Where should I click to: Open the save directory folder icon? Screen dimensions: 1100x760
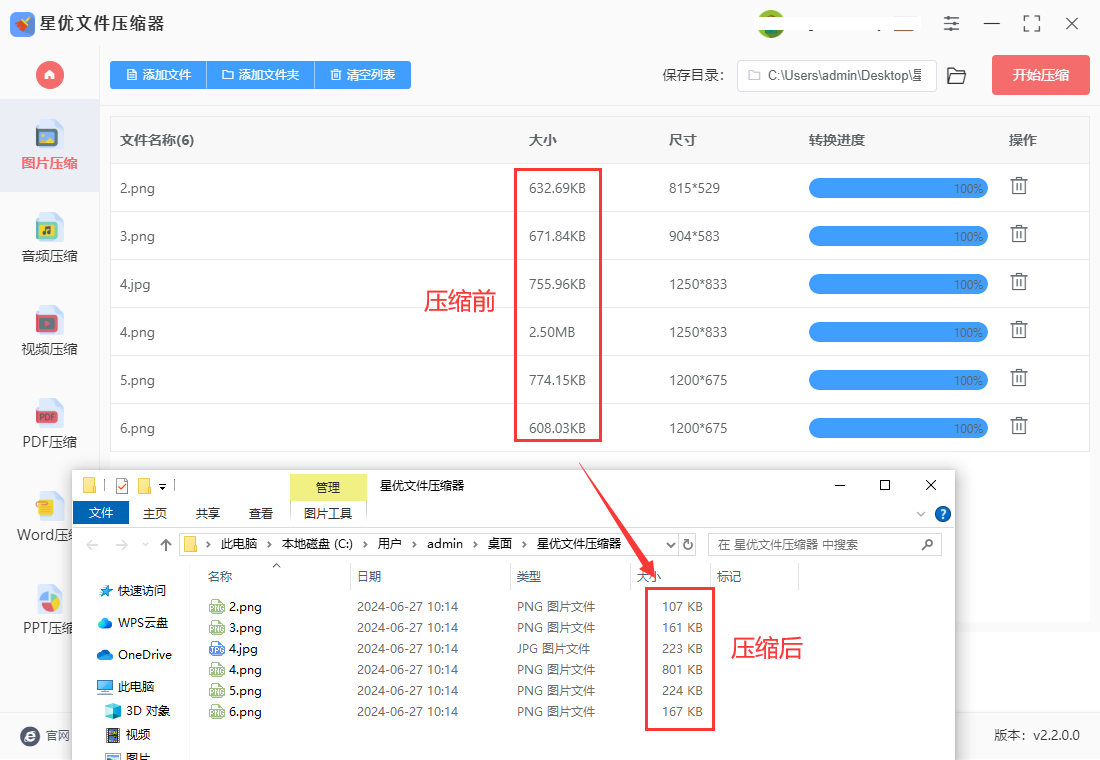coord(956,76)
